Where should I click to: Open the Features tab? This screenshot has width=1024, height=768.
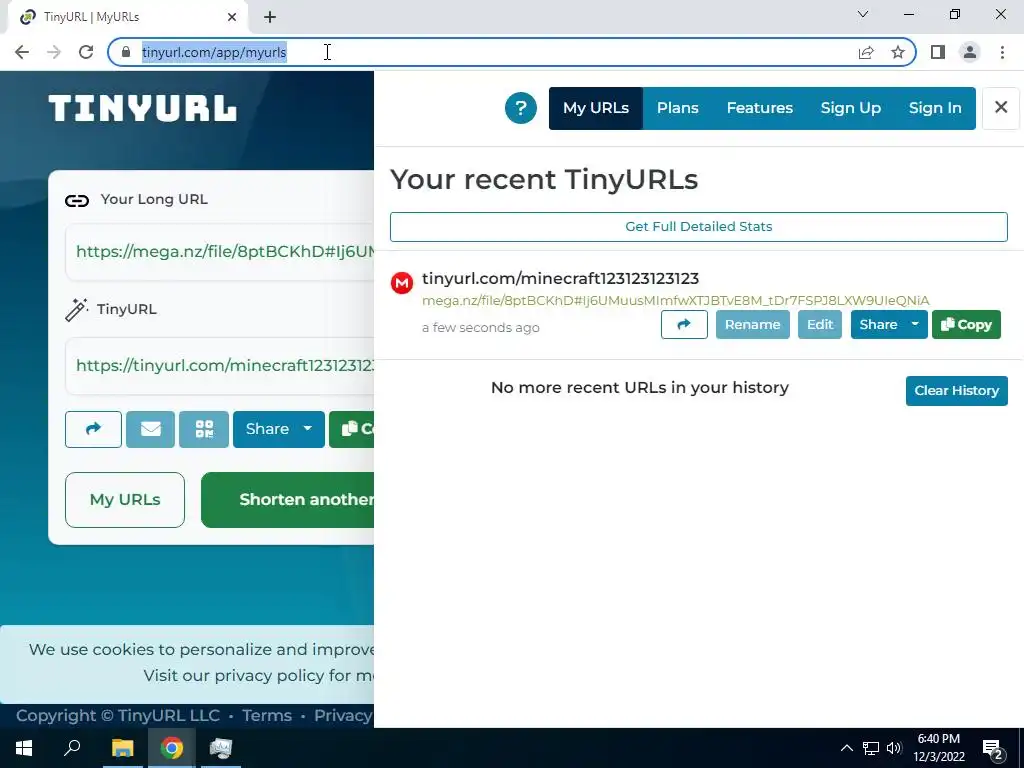tap(760, 108)
